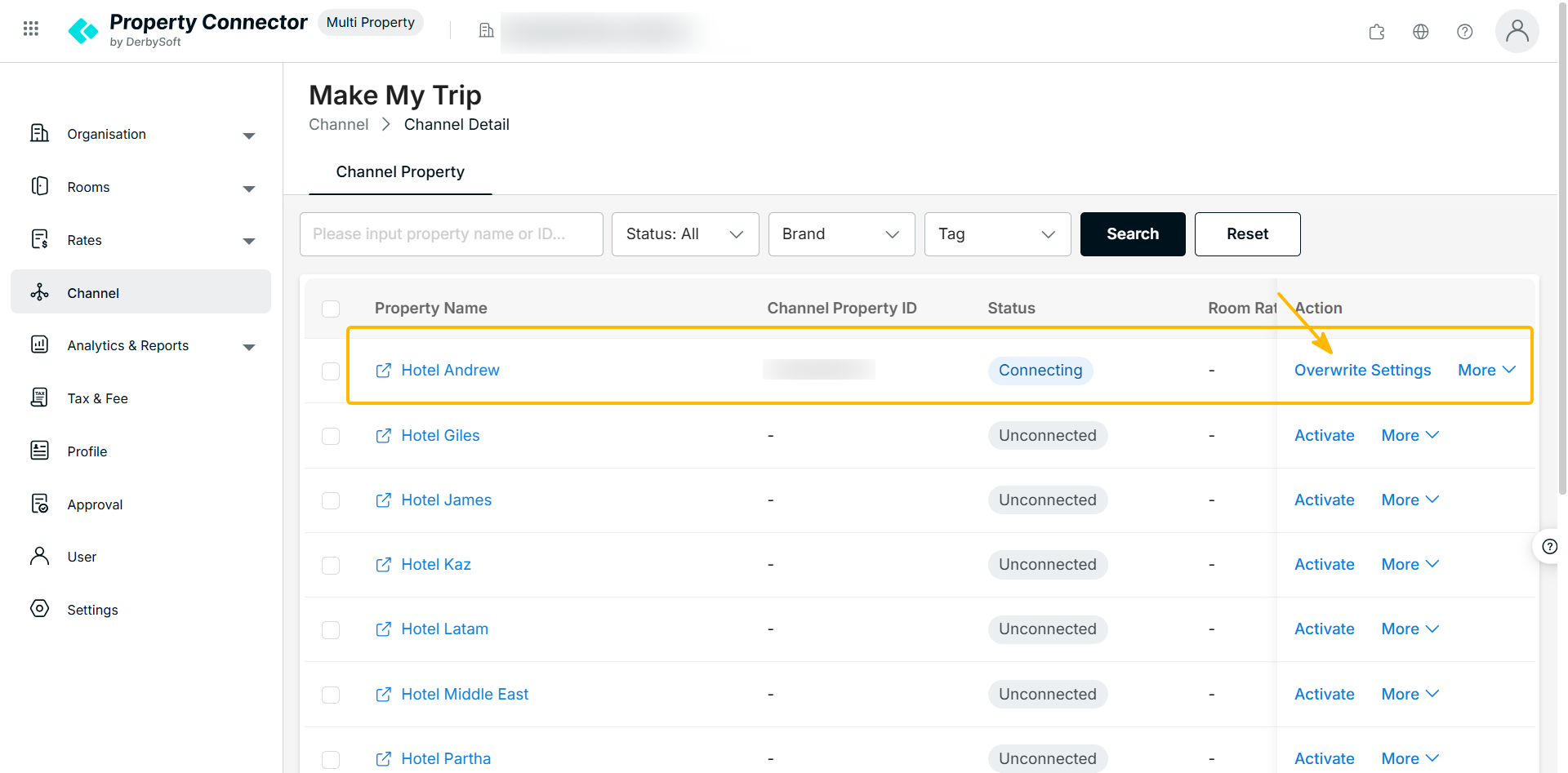Click the Rooms sidebar icon
The height and width of the screenshot is (773, 1568).
(x=39, y=186)
